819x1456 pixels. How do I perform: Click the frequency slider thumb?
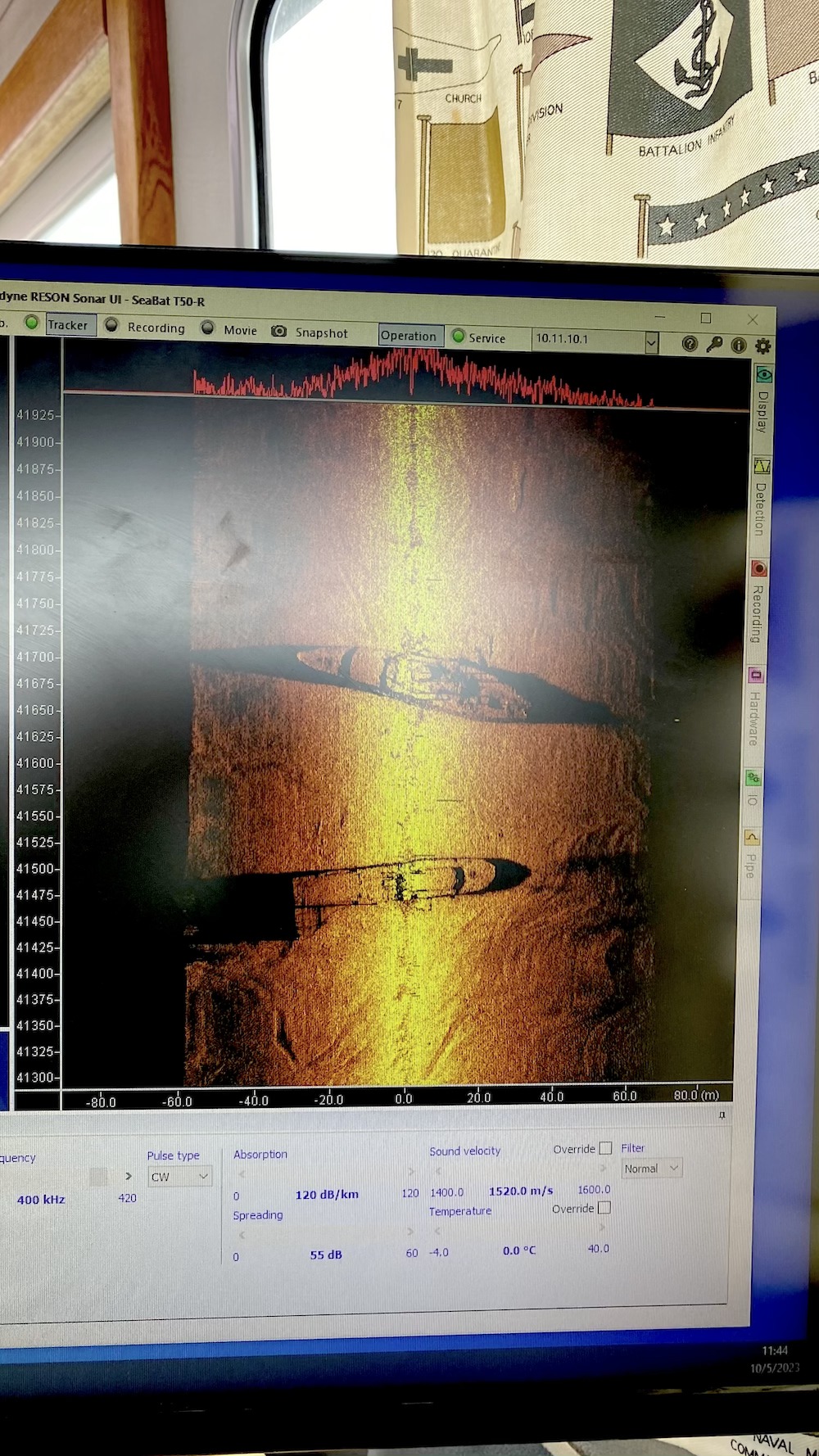point(98,1177)
